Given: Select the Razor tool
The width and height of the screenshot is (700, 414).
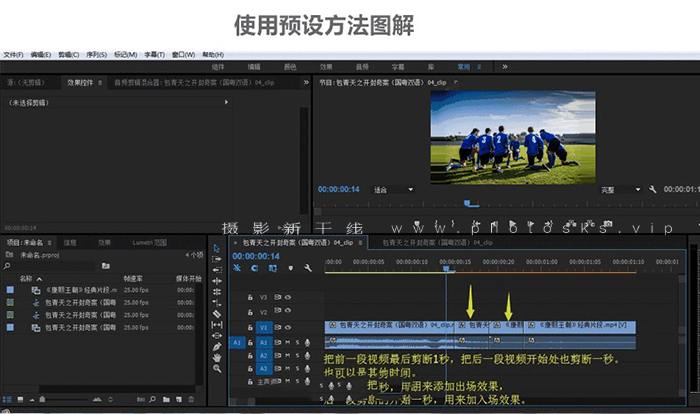Looking at the screenshot, I should 217,314.
